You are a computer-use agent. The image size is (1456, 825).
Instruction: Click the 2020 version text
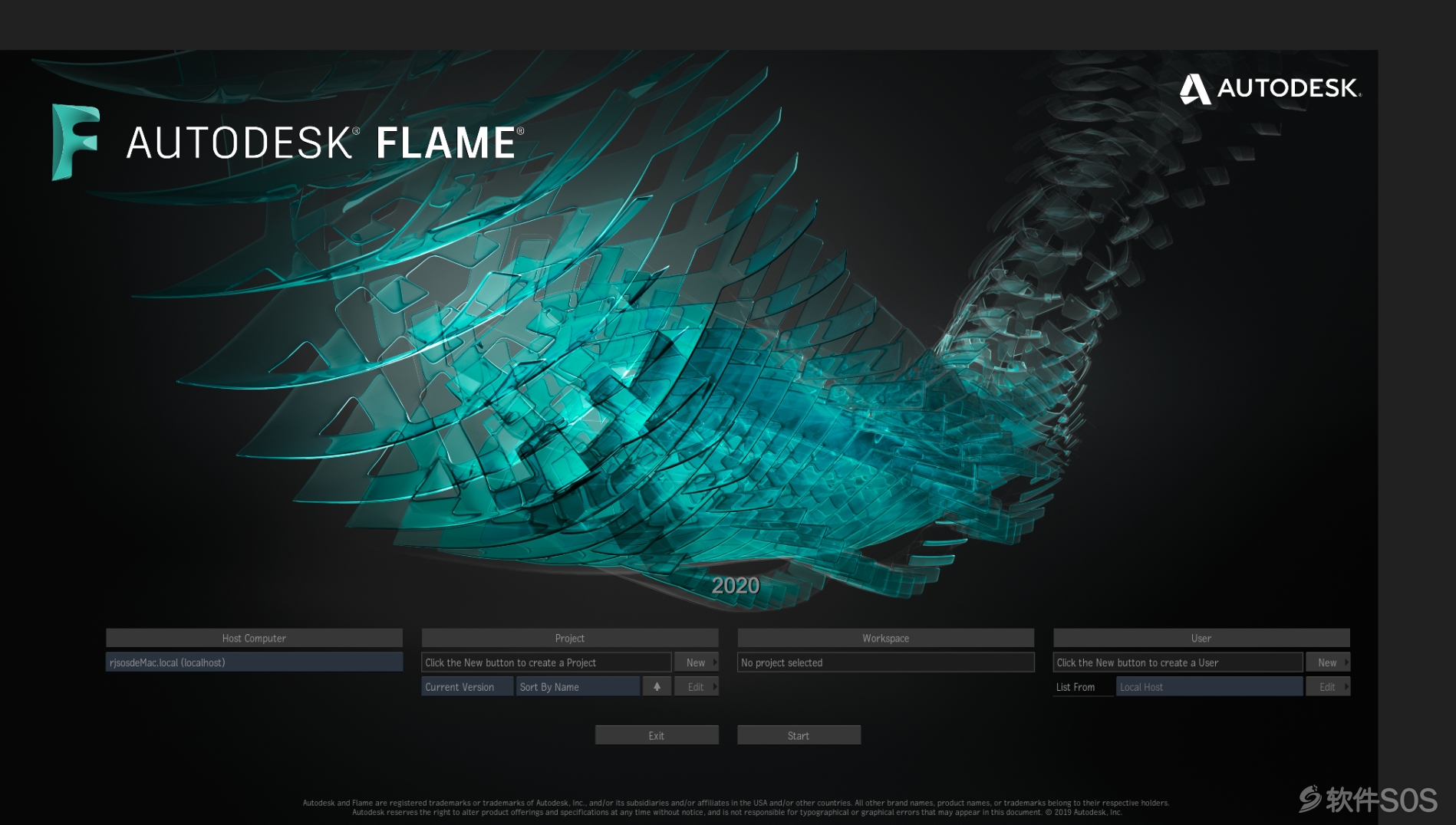coord(735,586)
